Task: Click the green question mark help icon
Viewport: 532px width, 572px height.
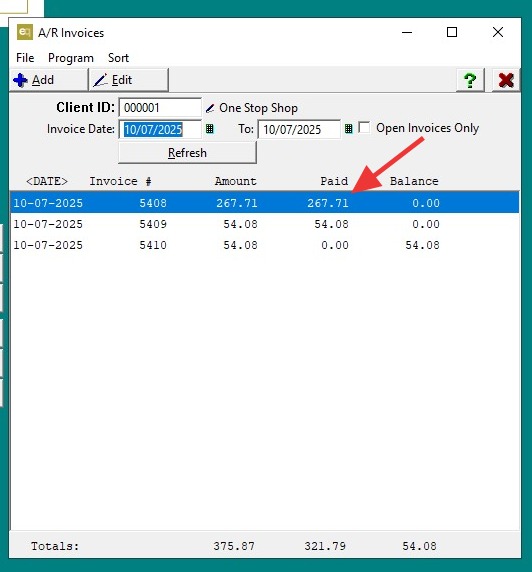Action: (470, 80)
